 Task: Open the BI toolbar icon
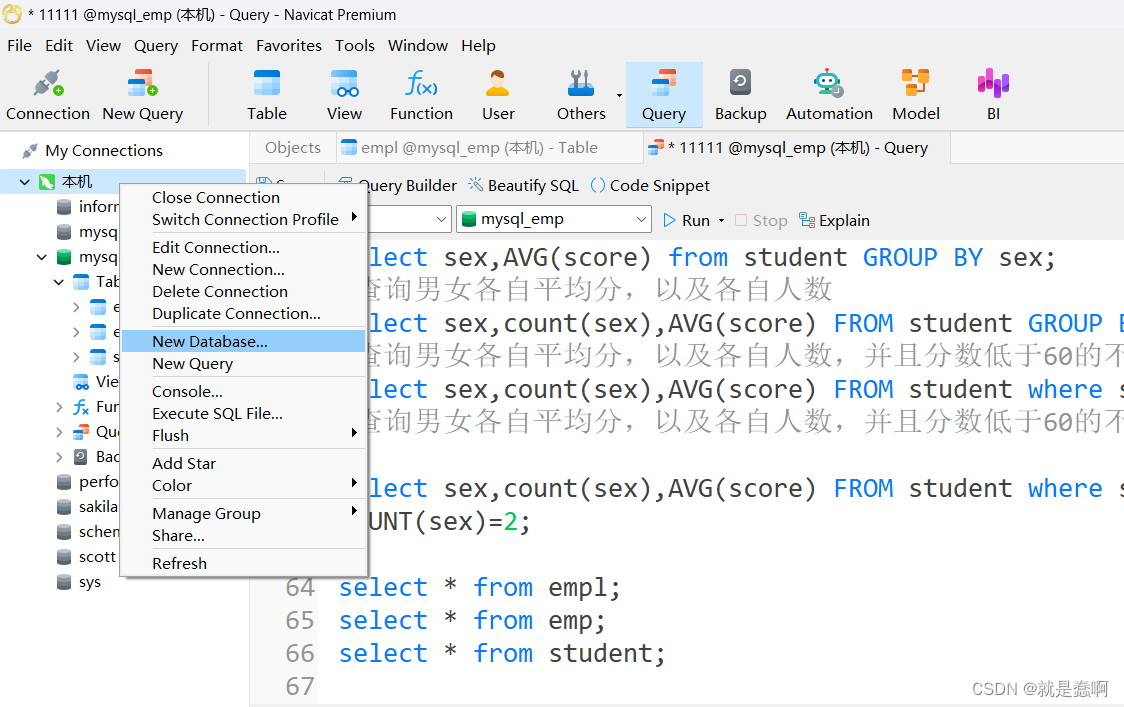pos(993,95)
